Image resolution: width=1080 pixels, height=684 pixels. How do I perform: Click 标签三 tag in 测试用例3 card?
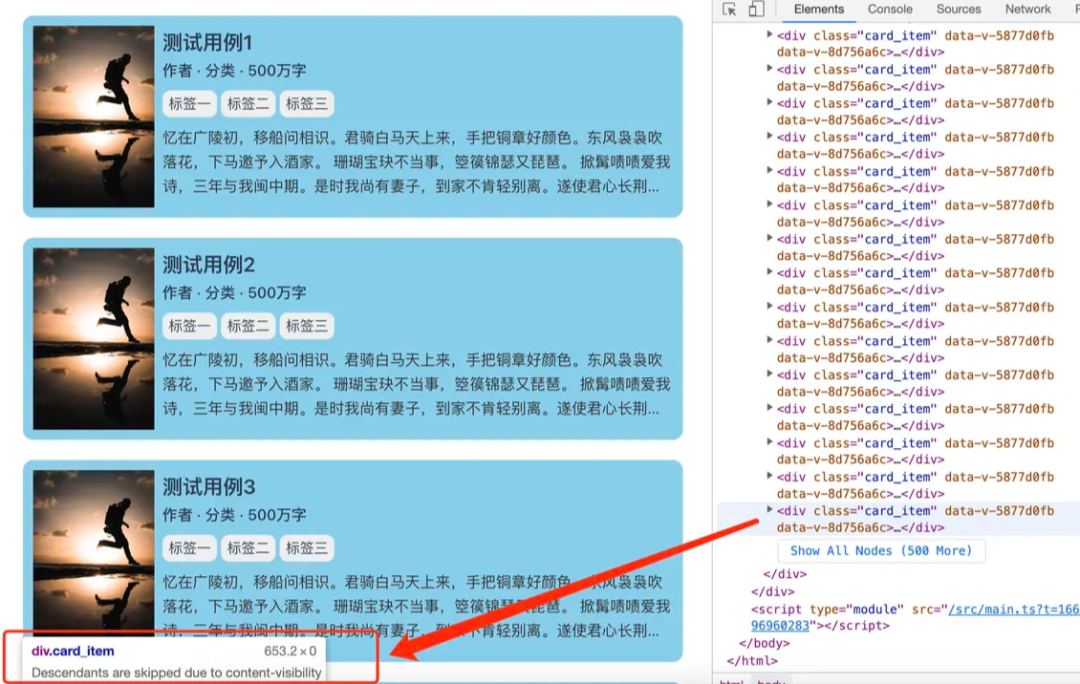click(307, 548)
